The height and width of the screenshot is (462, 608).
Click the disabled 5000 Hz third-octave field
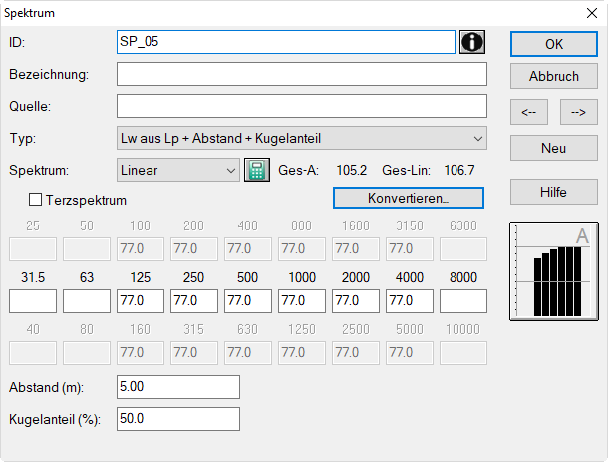pyautogui.click(x=410, y=353)
